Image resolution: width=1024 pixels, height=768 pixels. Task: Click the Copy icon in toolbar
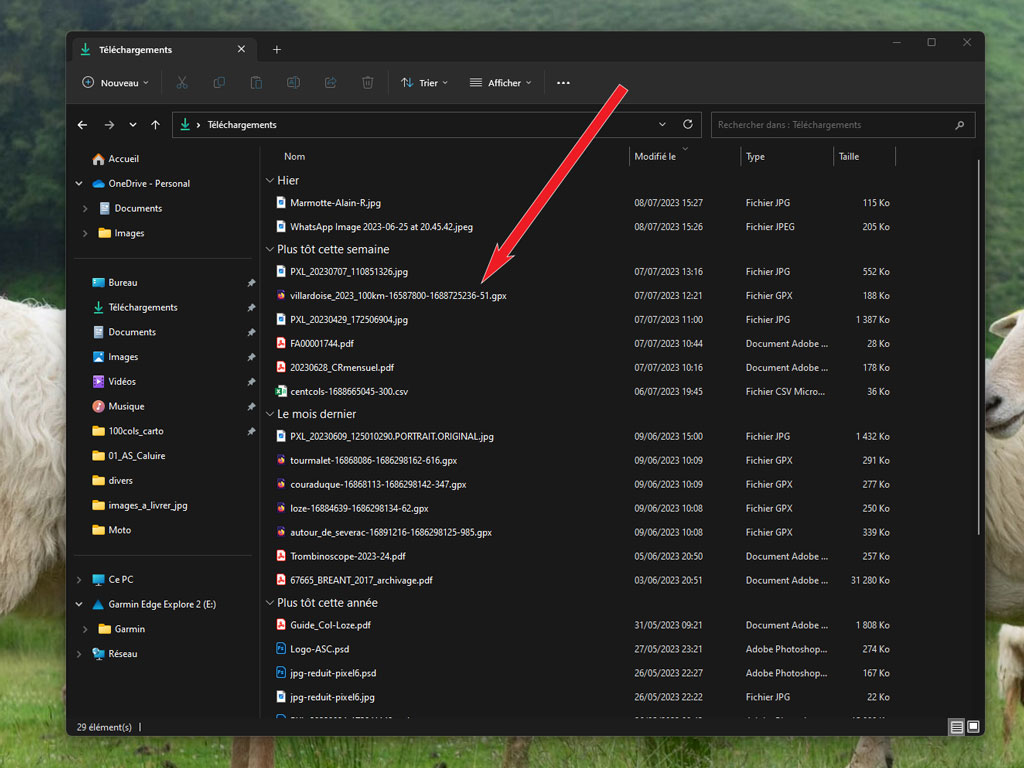pos(219,83)
